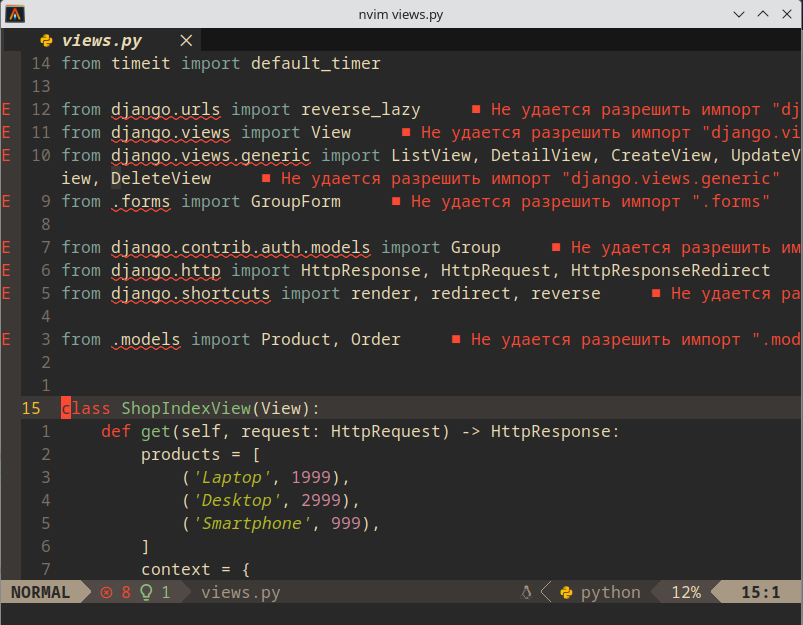Image resolution: width=803 pixels, height=625 pixels.
Task: Click error sign E beside django.shortcuts line
Action: pos(6,294)
